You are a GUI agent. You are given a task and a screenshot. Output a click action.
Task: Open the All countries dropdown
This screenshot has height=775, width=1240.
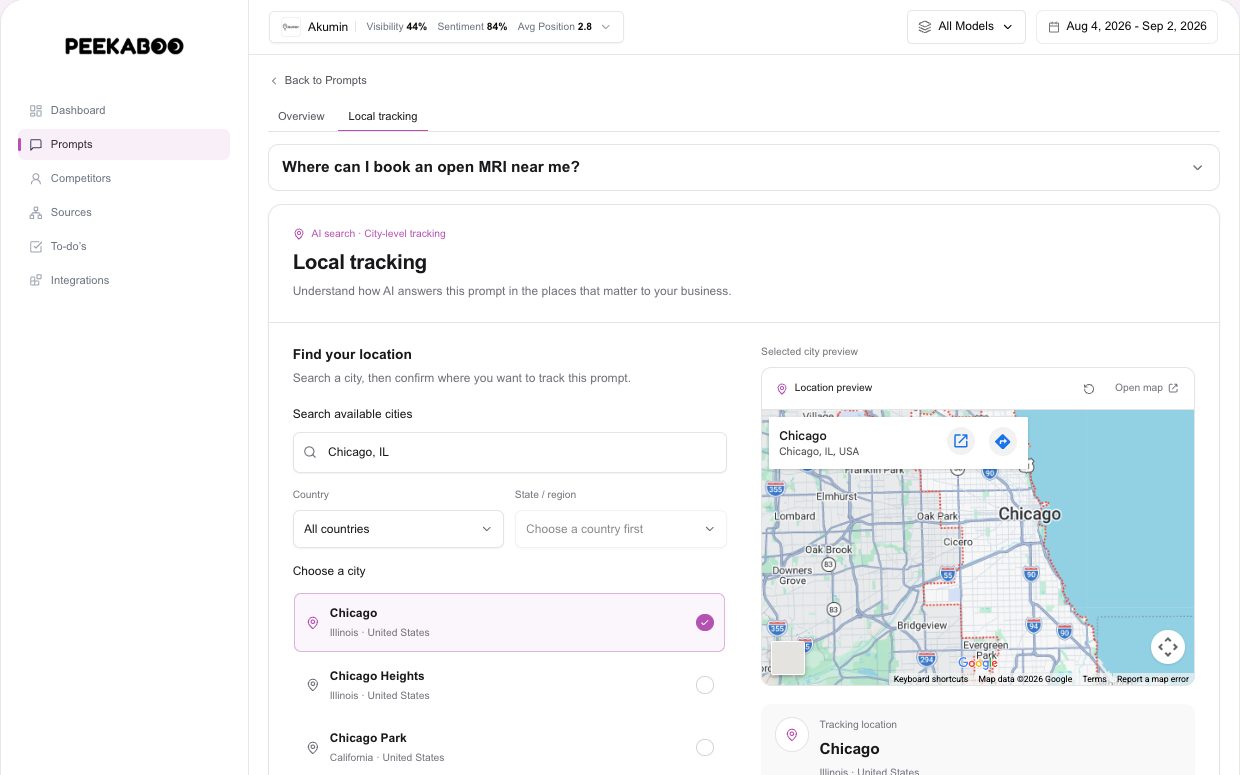coord(398,529)
